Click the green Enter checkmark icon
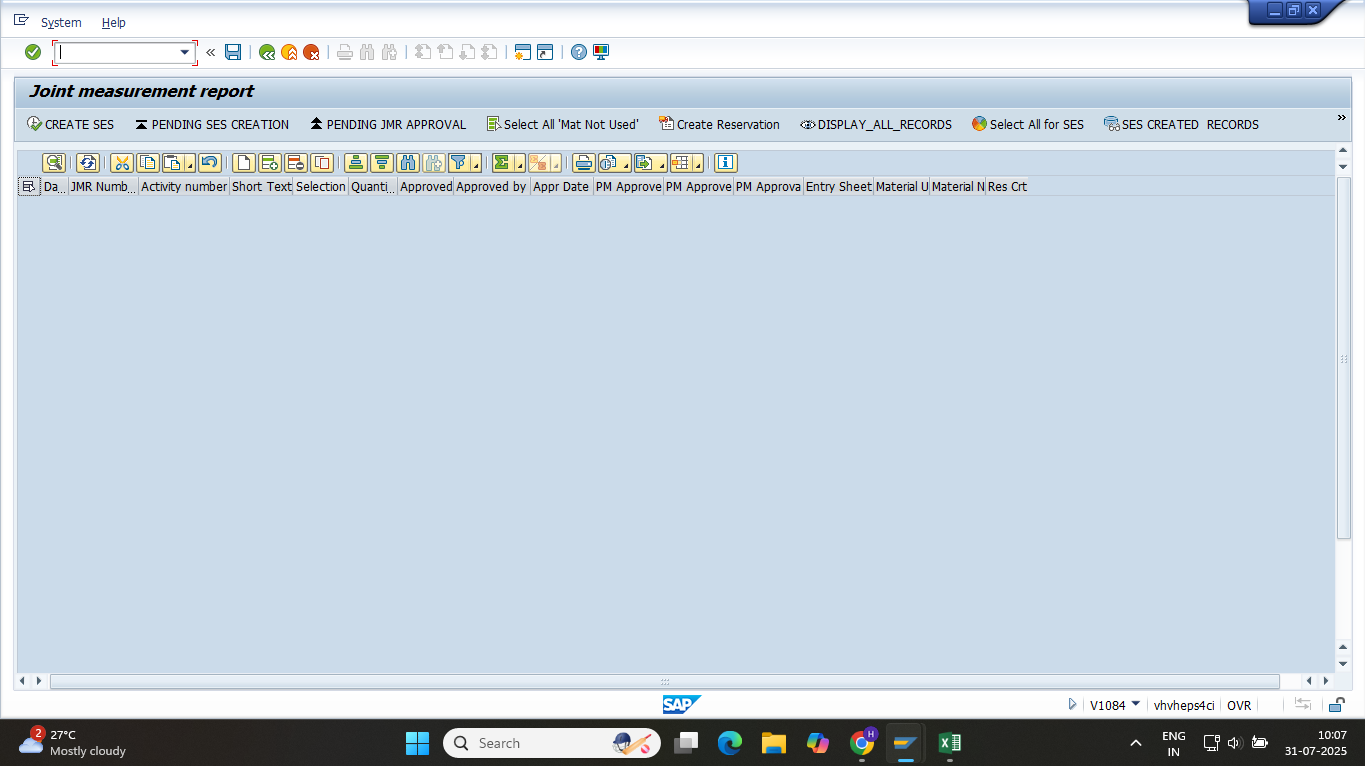 33,52
